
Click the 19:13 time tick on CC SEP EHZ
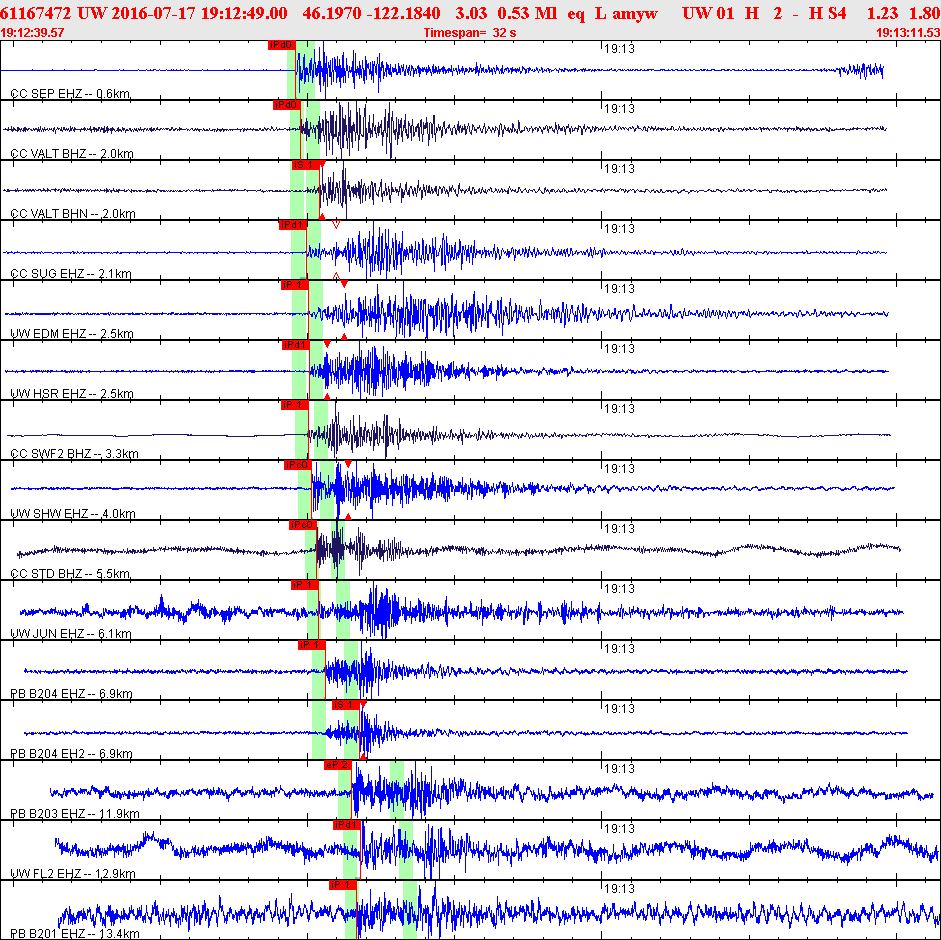(619, 49)
